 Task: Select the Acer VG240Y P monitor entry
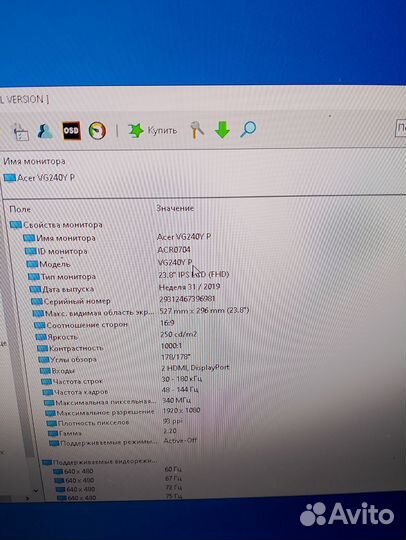tap(39, 178)
